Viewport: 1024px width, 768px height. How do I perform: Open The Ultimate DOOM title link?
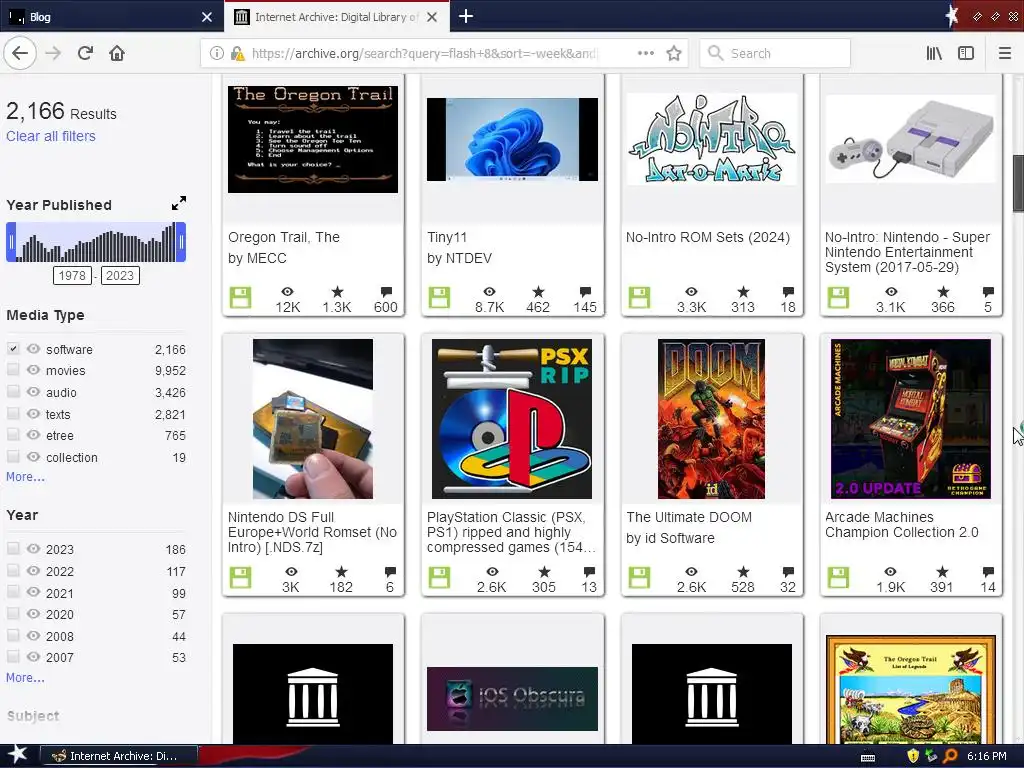[689, 517]
